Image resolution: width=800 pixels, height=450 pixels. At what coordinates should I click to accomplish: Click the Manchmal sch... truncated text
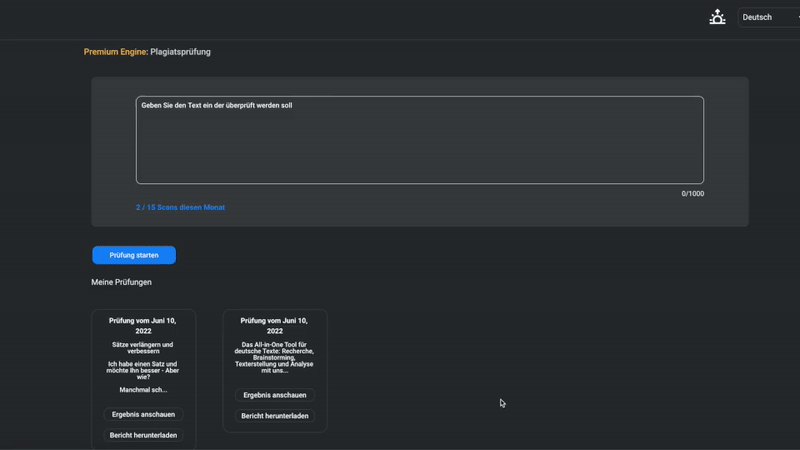tap(143, 390)
